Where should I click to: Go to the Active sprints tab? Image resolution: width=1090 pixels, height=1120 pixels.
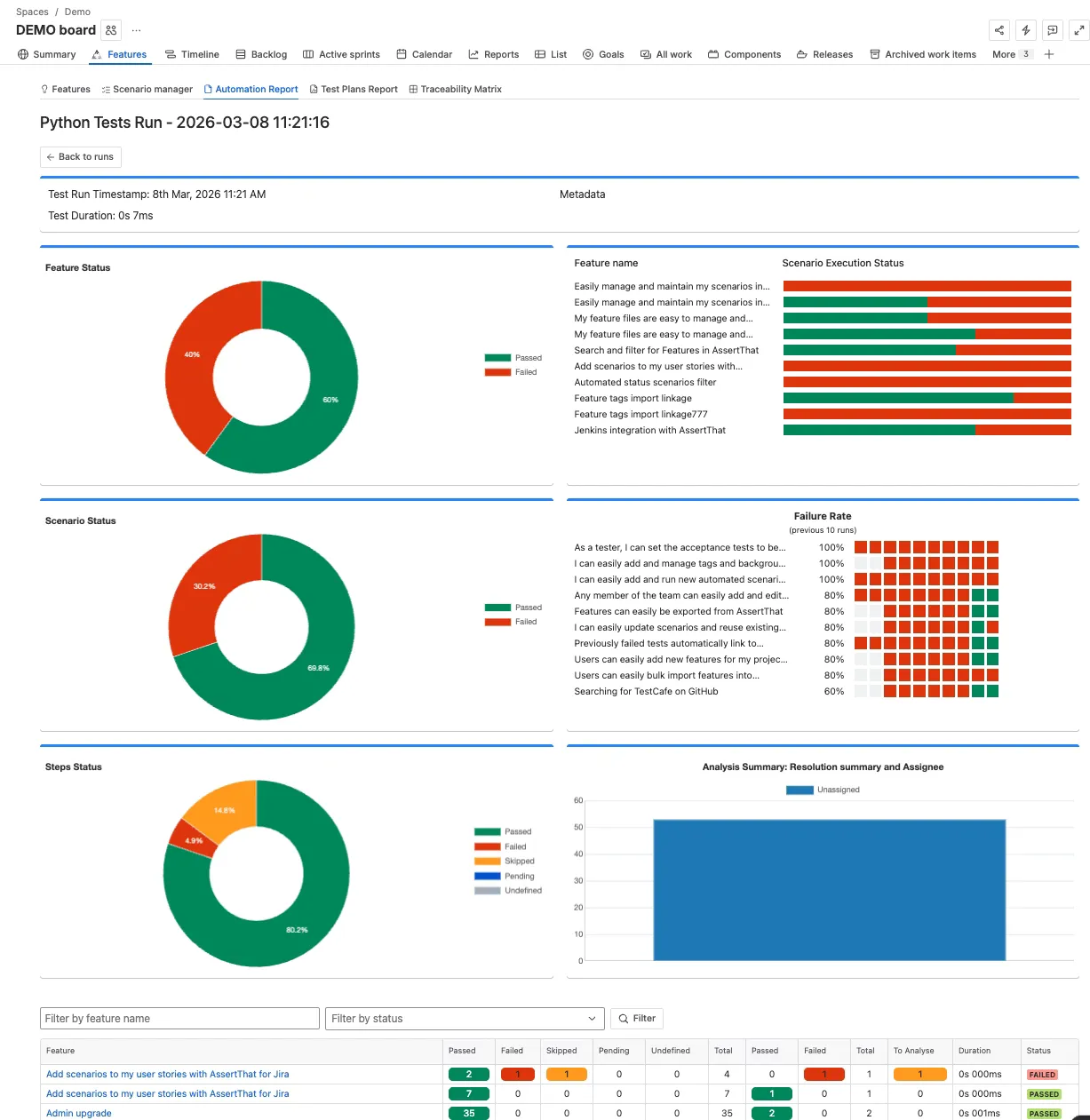tap(341, 54)
